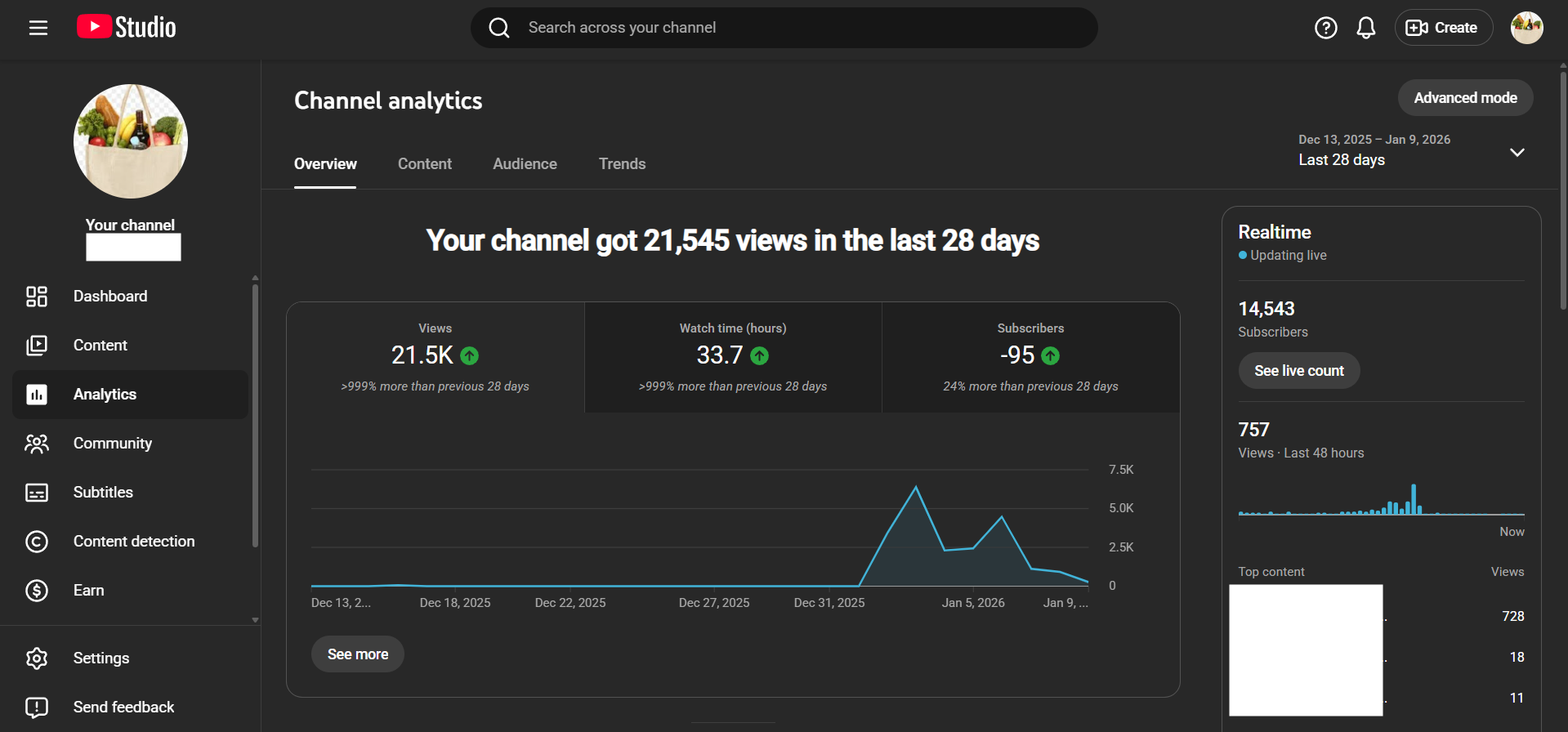Open the notifications bell
The width and height of the screenshot is (1568, 732).
coord(1365,28)
